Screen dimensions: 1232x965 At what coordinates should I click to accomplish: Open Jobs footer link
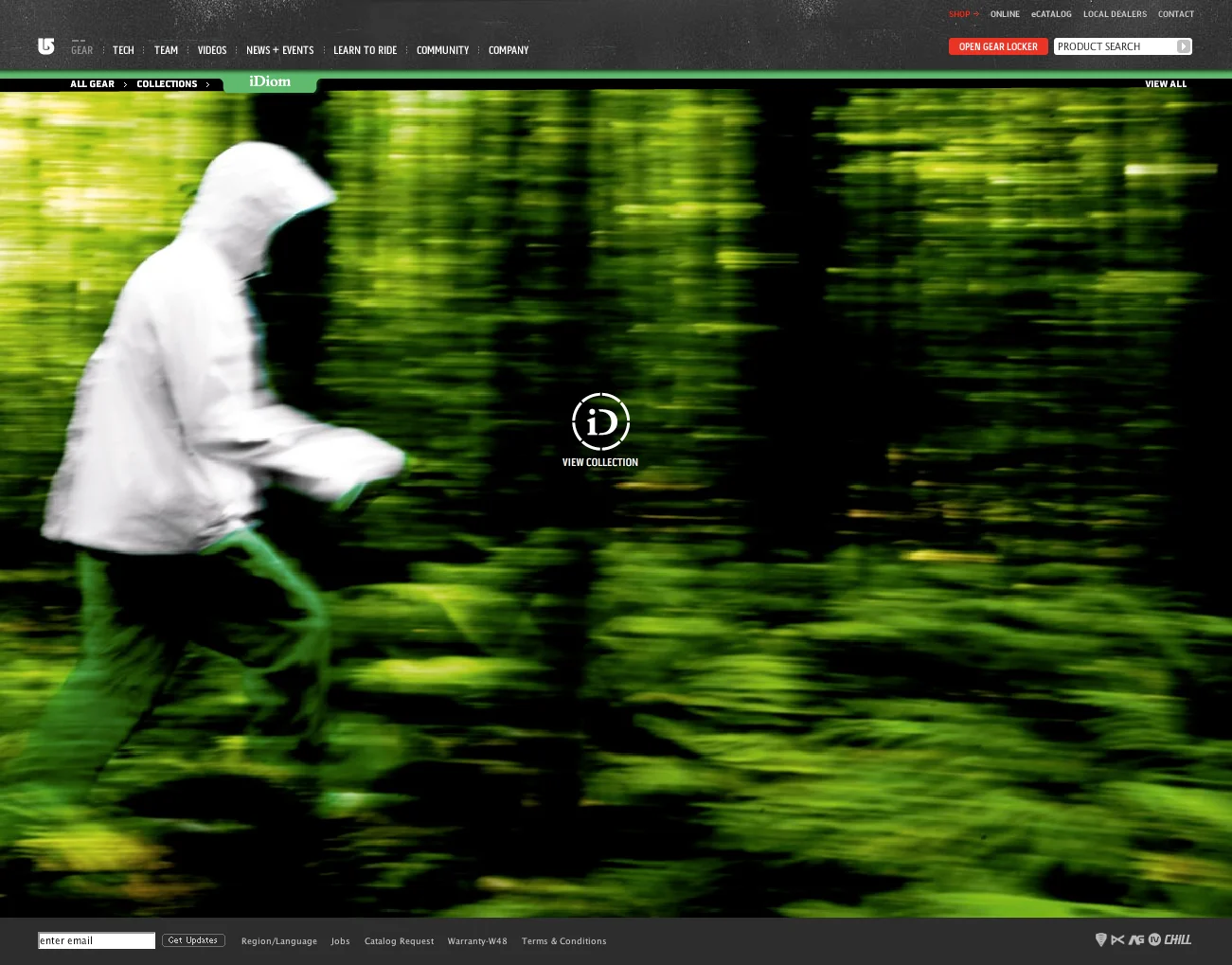click(341, 941)
